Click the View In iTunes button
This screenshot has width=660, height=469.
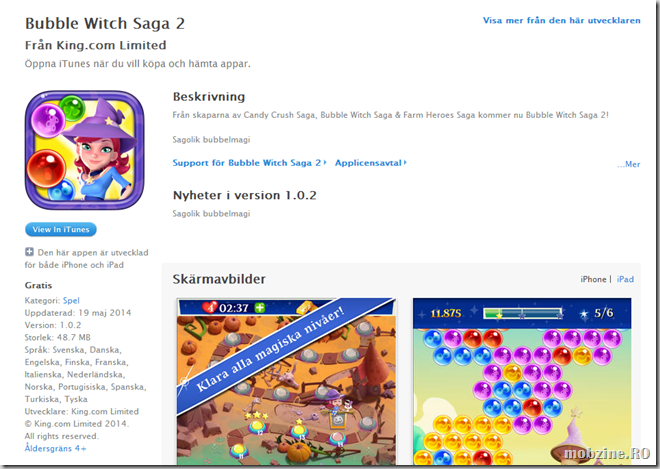point(61,229)
